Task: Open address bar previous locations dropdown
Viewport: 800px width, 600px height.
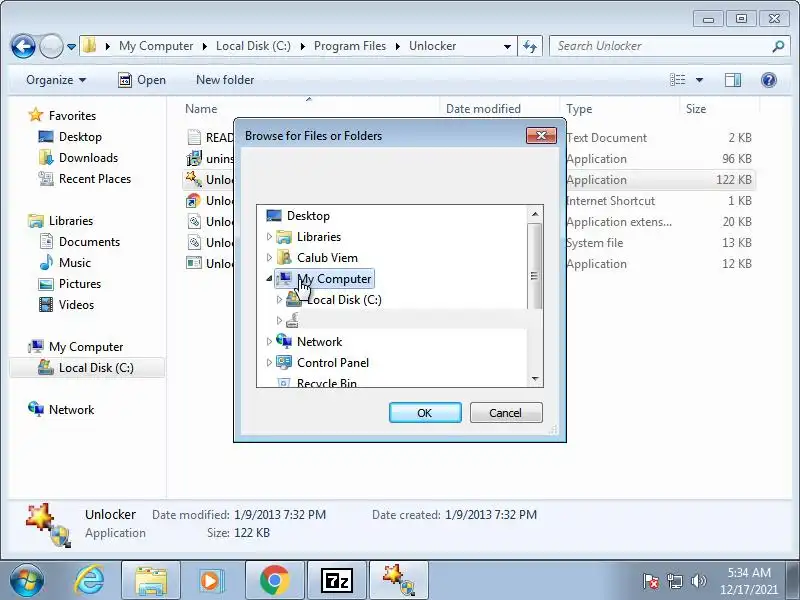Action: pos(507,46)
